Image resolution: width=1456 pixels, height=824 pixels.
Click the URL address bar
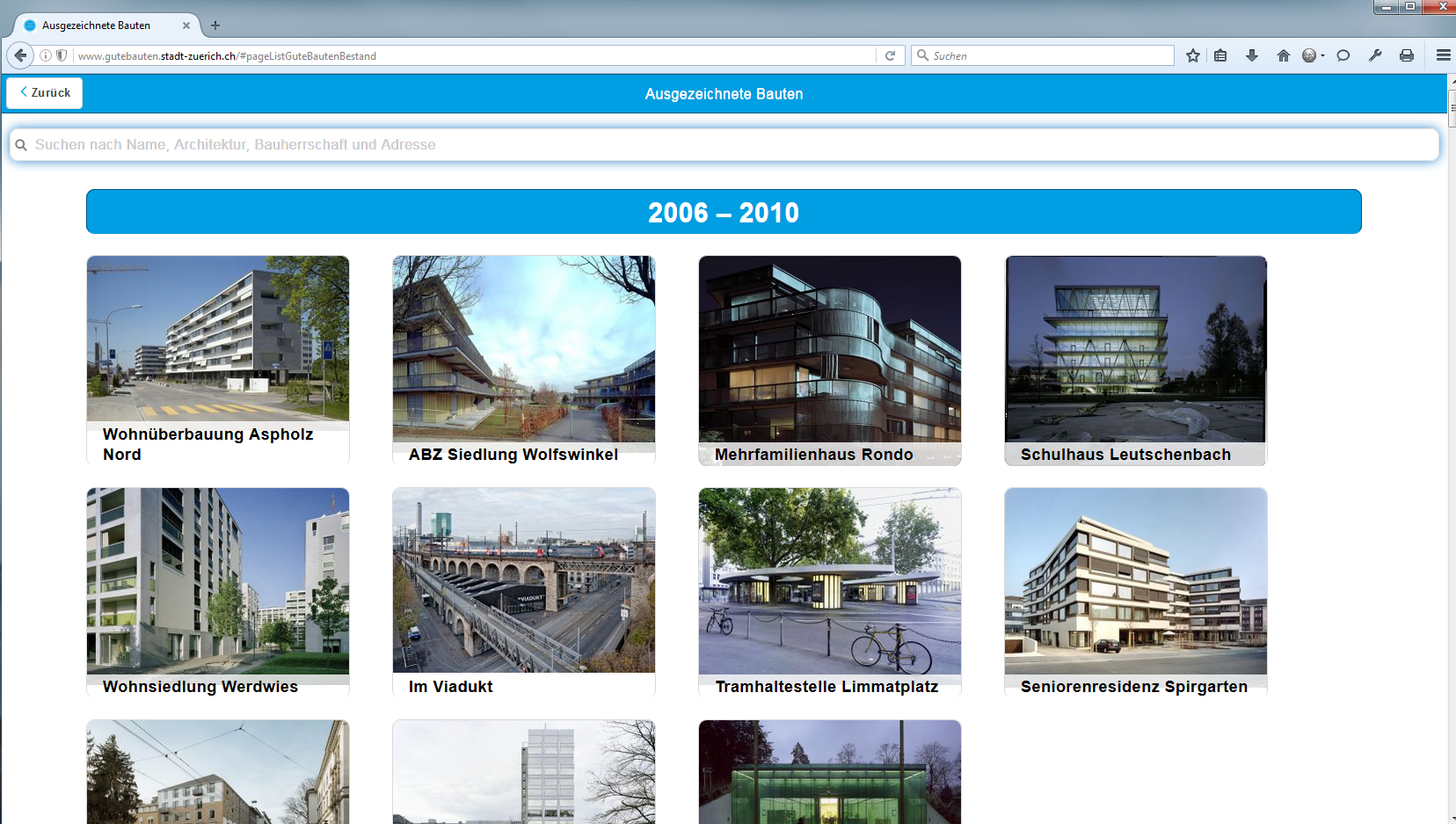pos(475,55)
